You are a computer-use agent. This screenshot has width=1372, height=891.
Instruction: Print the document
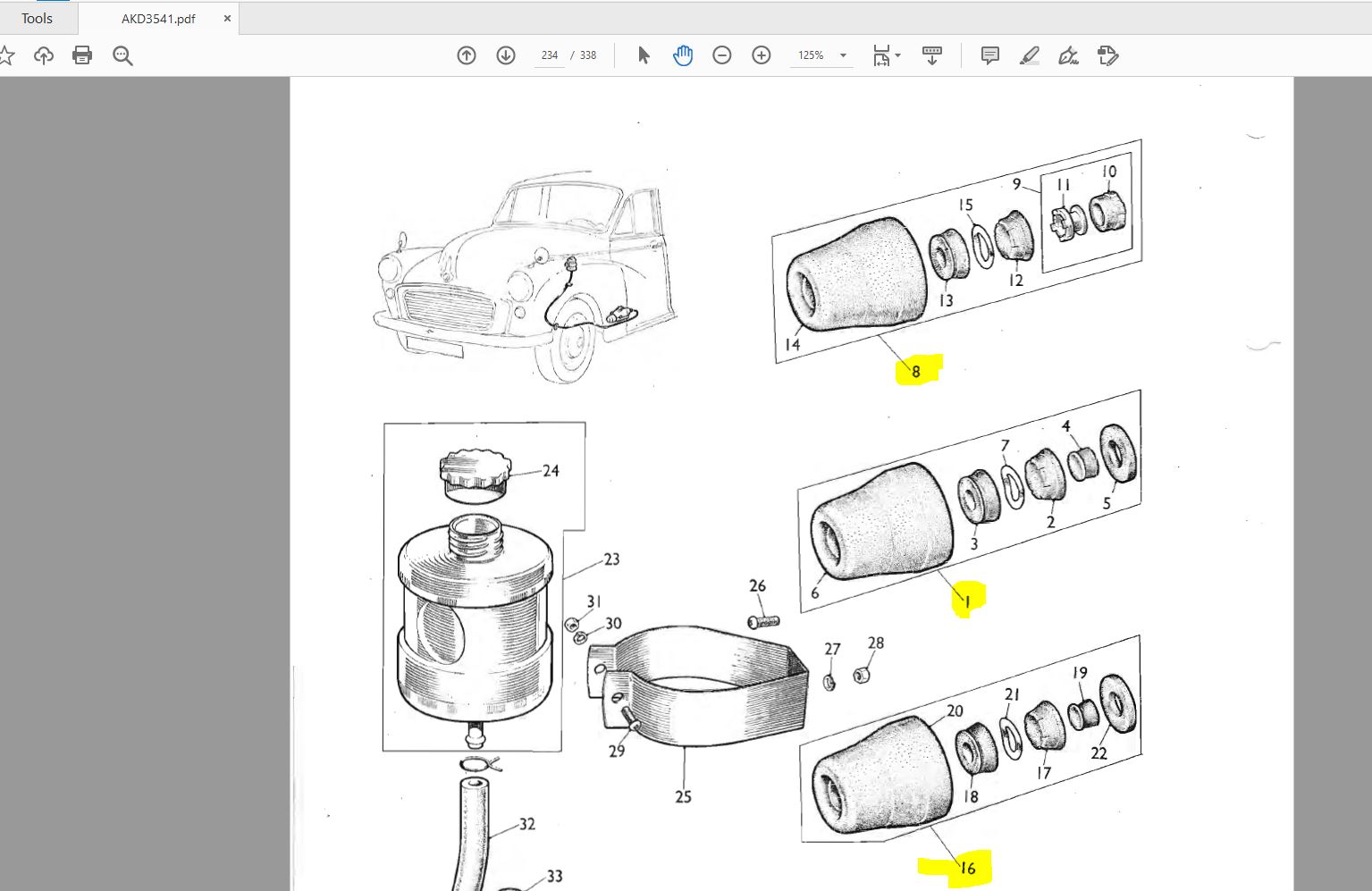point(82,55)
